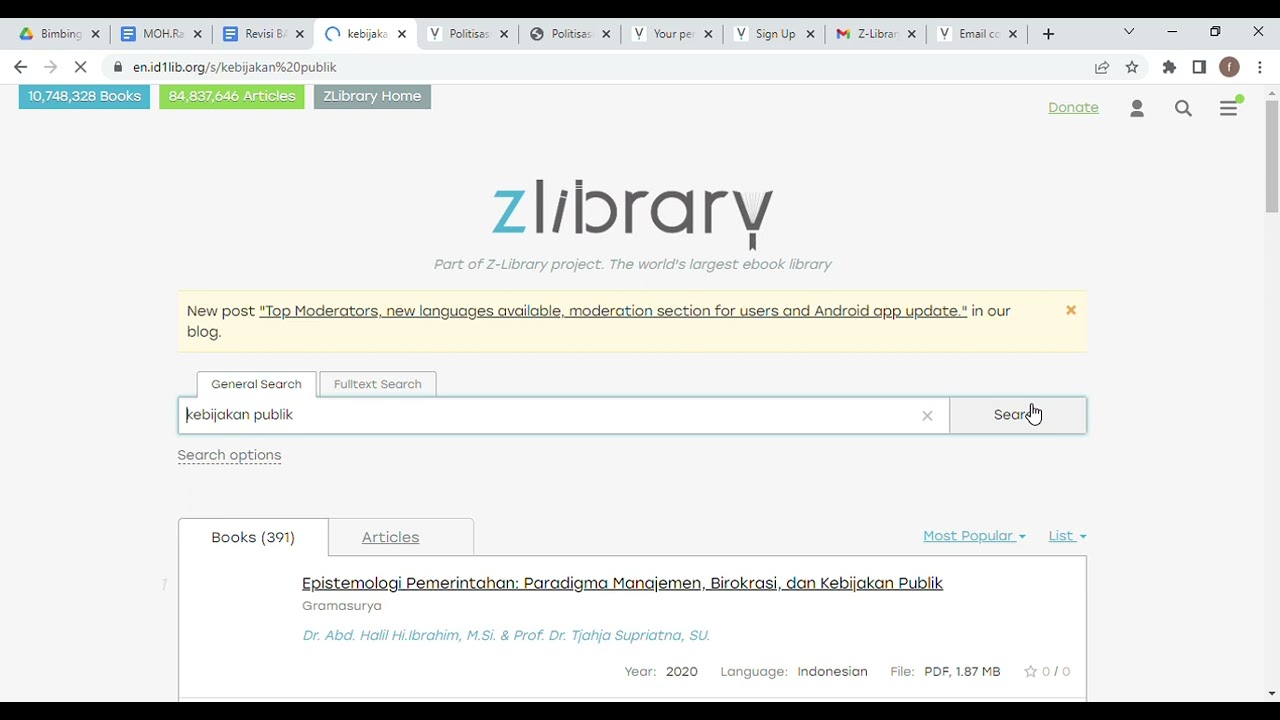The height and width of the screenshot is (720, 1280).
Task: Open author Dr. Abd. Halil Hi.Ibrahim link
Action: click(x=398, y=635)
